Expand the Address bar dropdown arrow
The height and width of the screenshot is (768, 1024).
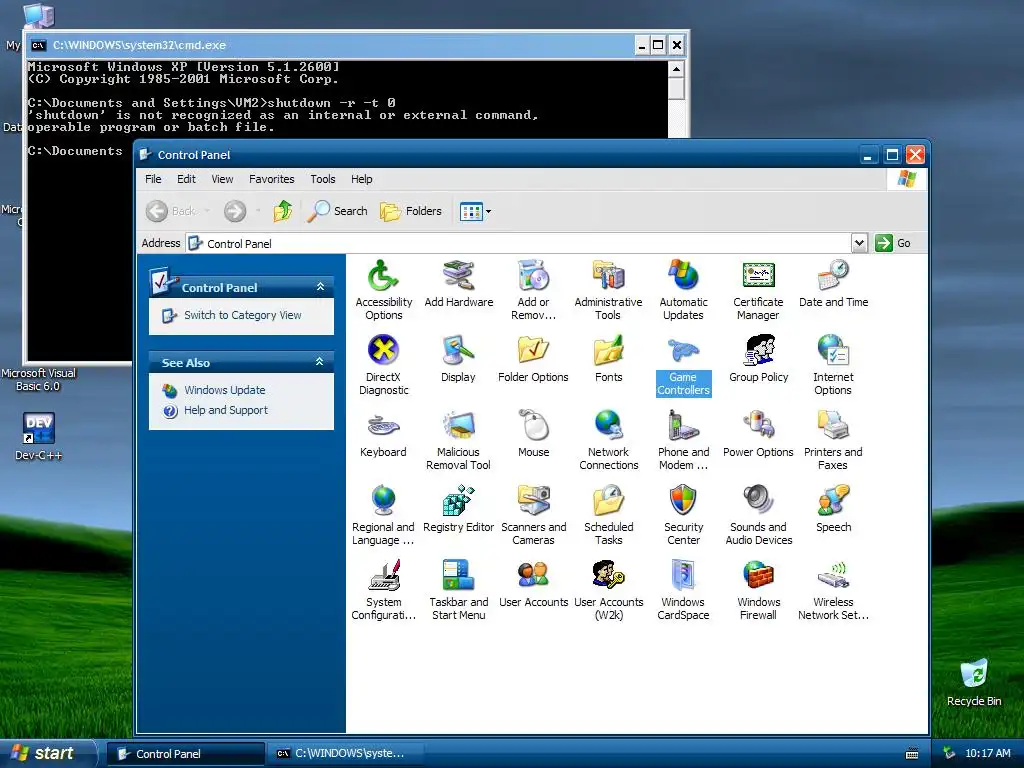point(859,243)
